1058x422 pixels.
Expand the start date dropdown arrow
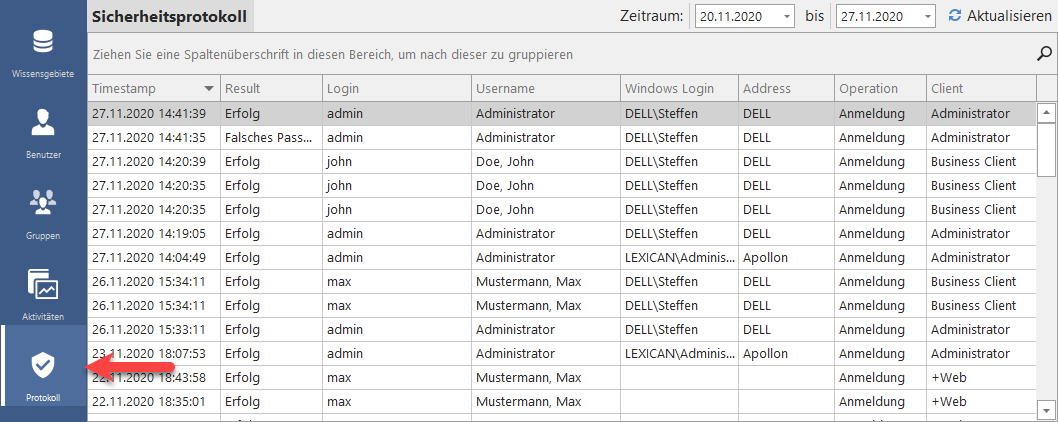pos(786,17)
